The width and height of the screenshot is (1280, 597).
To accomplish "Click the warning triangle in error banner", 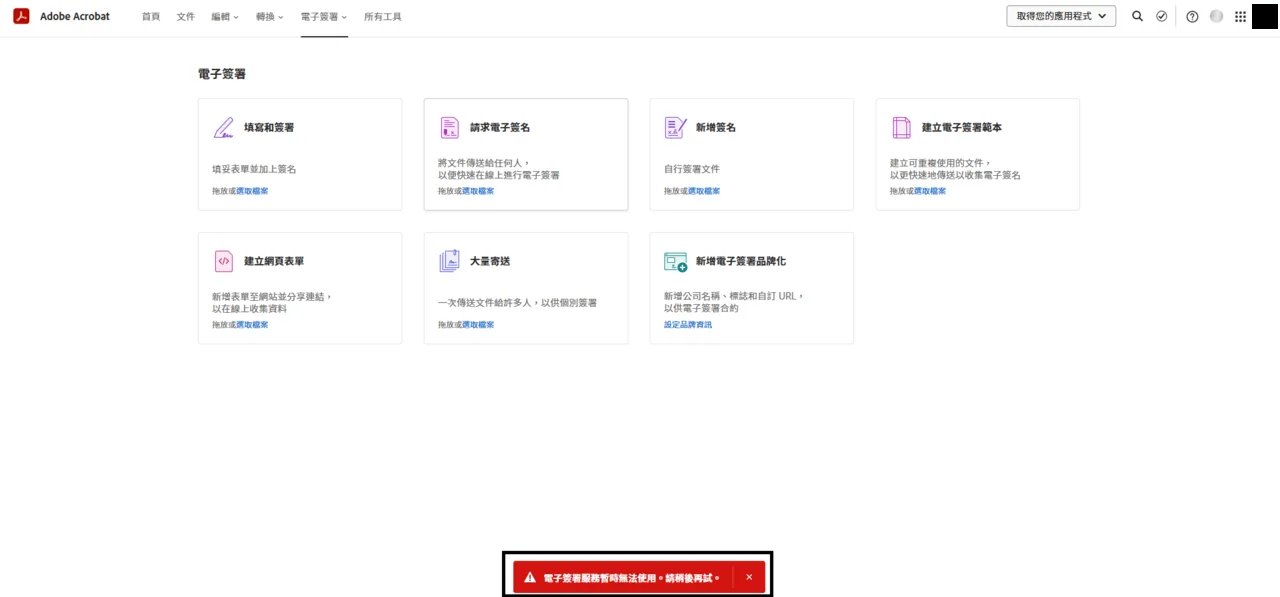I will (x=530, y=577).
